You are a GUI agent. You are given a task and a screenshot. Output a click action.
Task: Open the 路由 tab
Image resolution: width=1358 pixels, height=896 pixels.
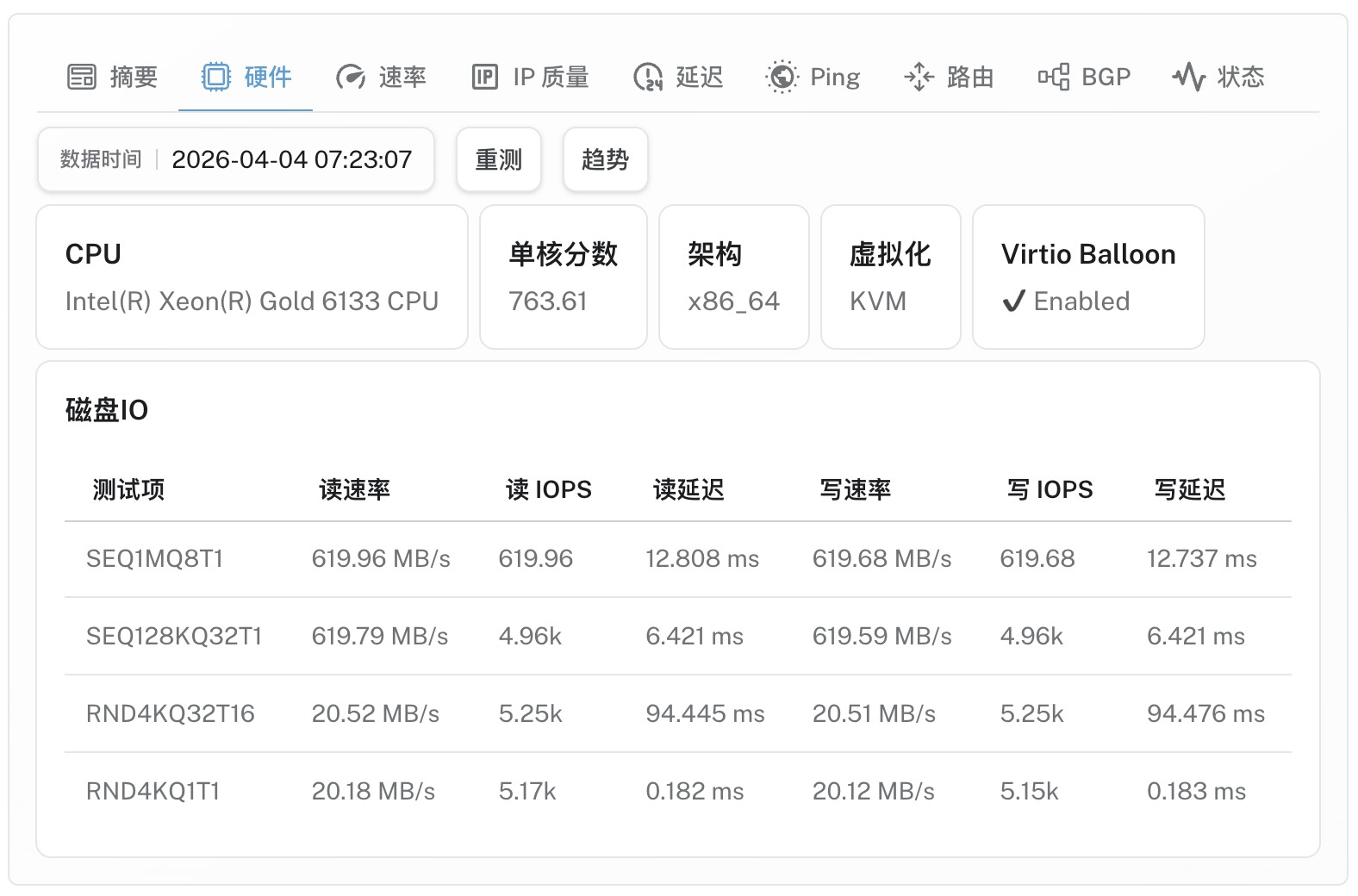pyautogui.click(x=949, y=77)
